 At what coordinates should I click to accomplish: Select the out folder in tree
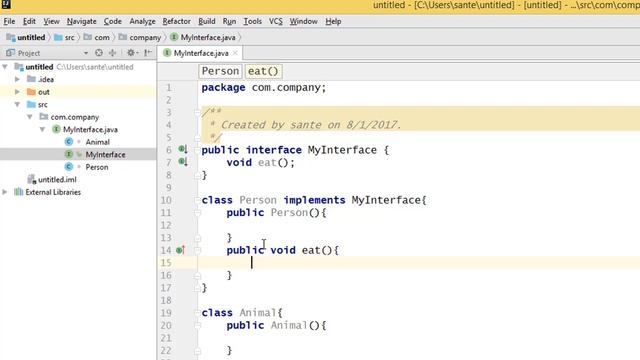pyautogui.click(x=38, y=92)
